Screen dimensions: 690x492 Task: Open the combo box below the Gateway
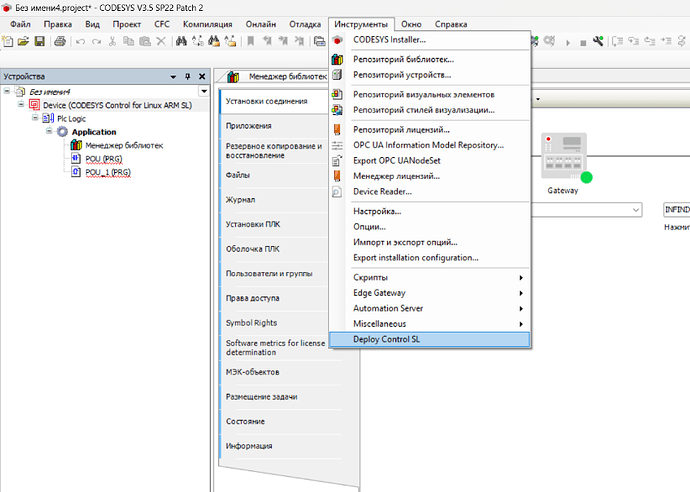click(x=636, y=210)
